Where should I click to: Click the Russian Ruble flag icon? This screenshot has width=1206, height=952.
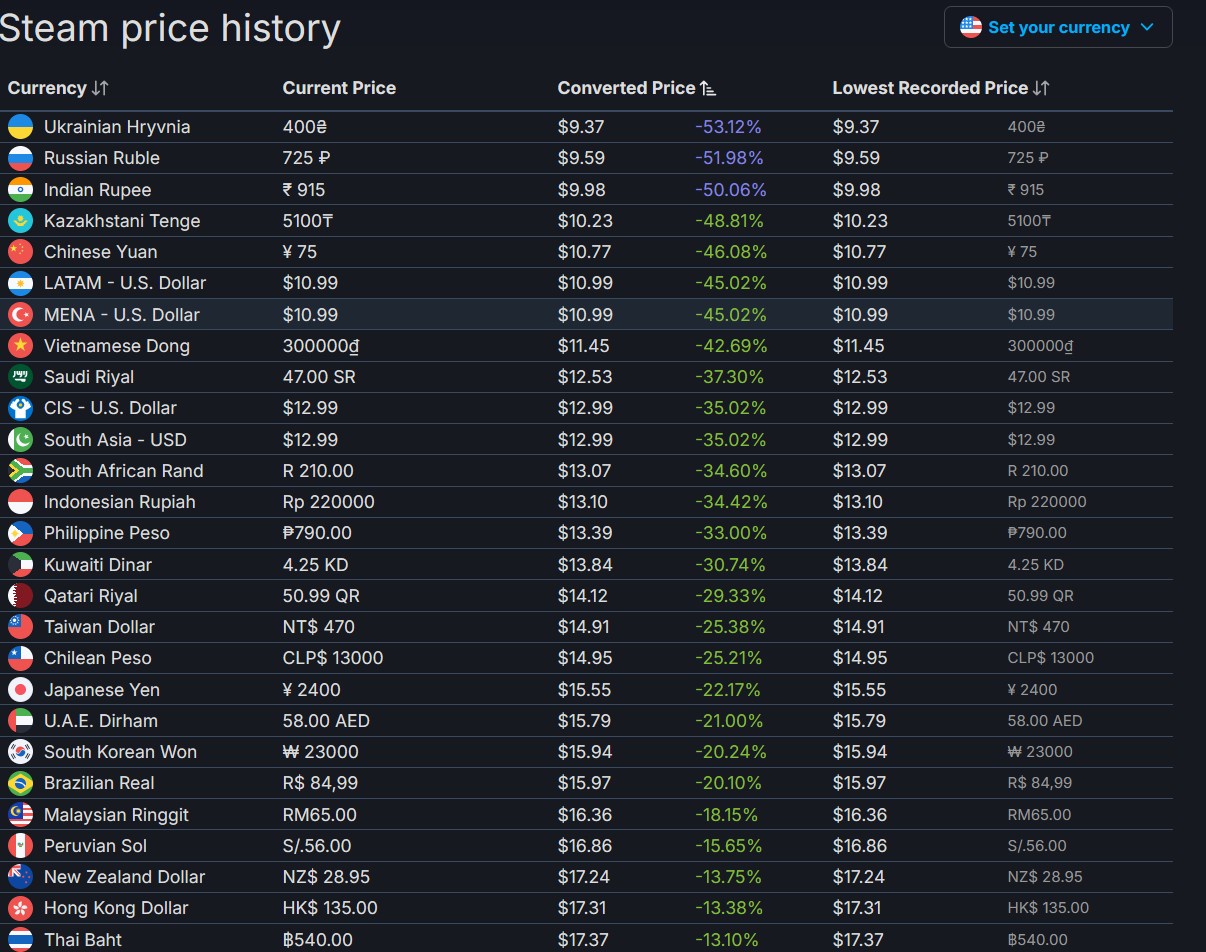click(x=20, y=158)
